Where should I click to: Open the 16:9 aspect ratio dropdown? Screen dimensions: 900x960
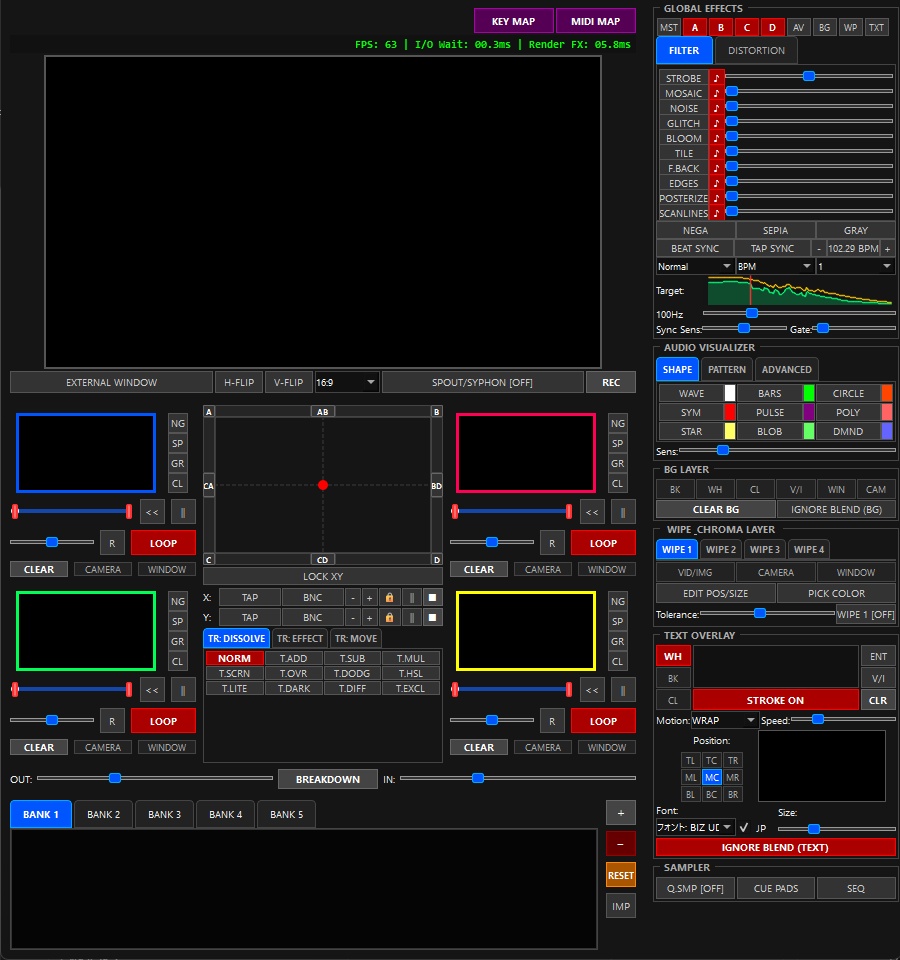347,383
